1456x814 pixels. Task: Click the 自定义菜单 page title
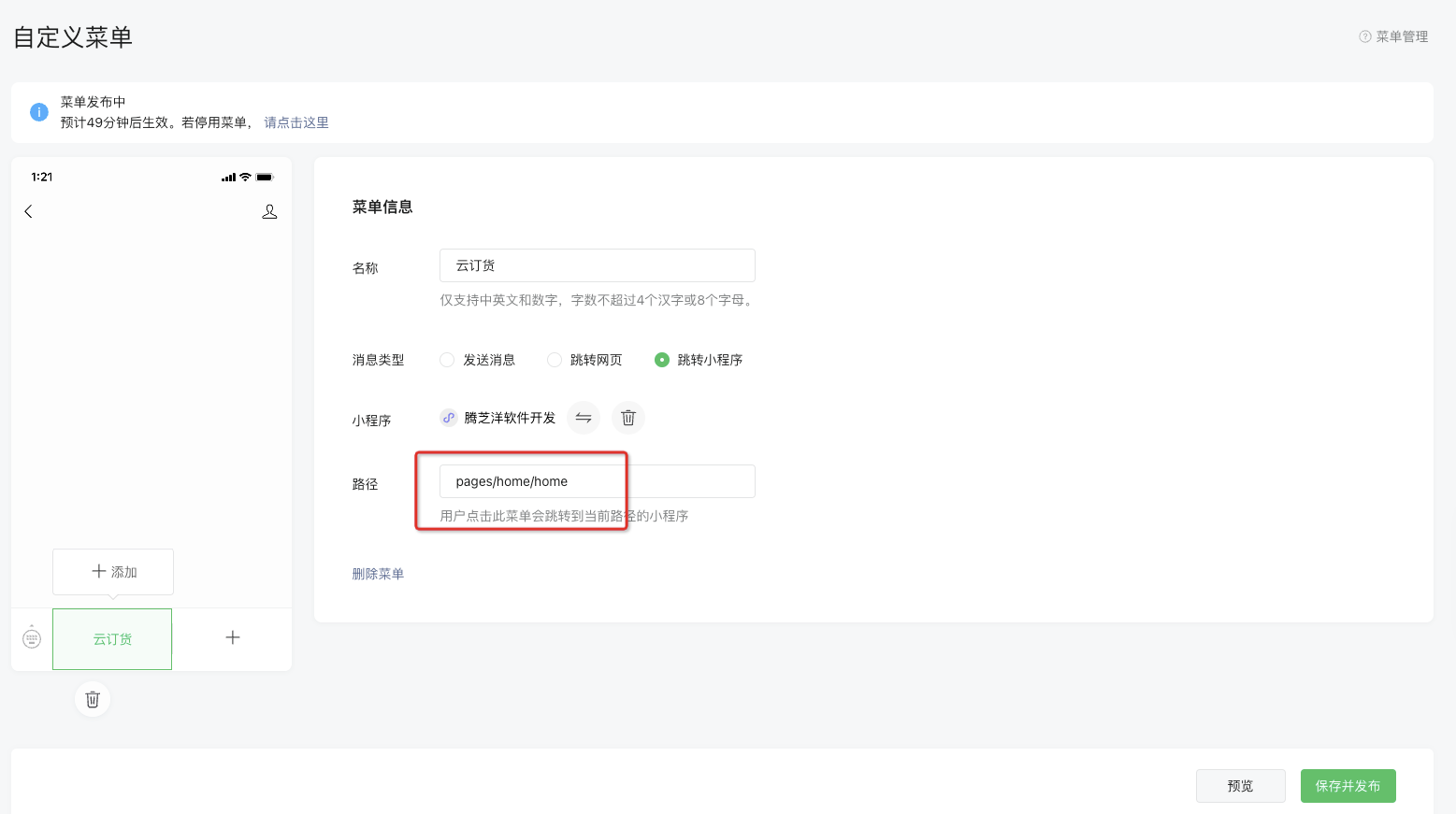(73, 37)
